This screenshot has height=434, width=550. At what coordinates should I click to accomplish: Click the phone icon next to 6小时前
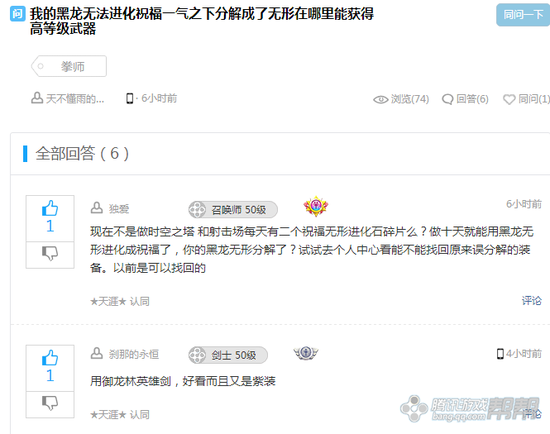129,99
